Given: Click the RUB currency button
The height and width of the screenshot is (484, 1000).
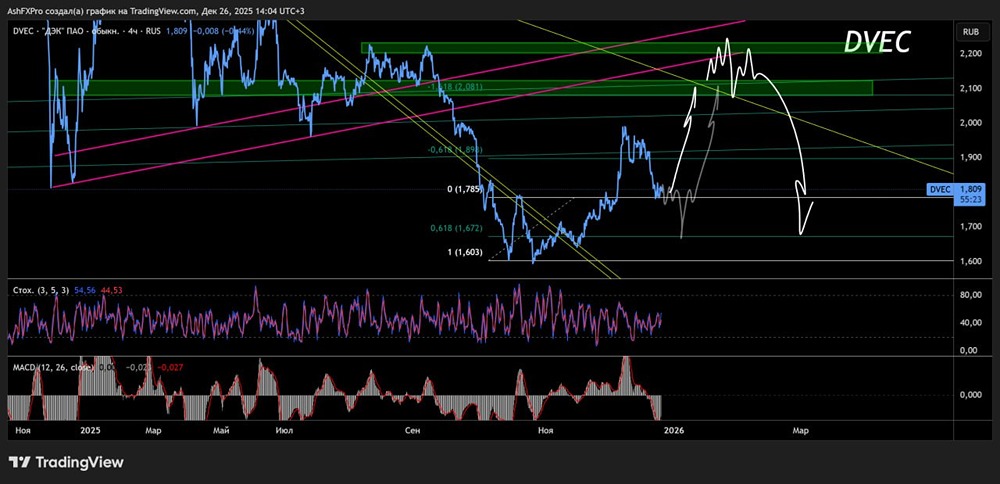Looking at the screenshot, I should (972, 31).
